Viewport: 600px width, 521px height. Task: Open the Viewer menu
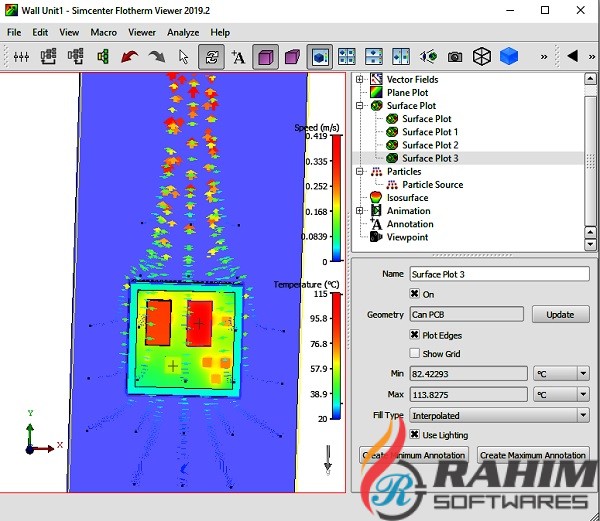(x=142, y=33)
